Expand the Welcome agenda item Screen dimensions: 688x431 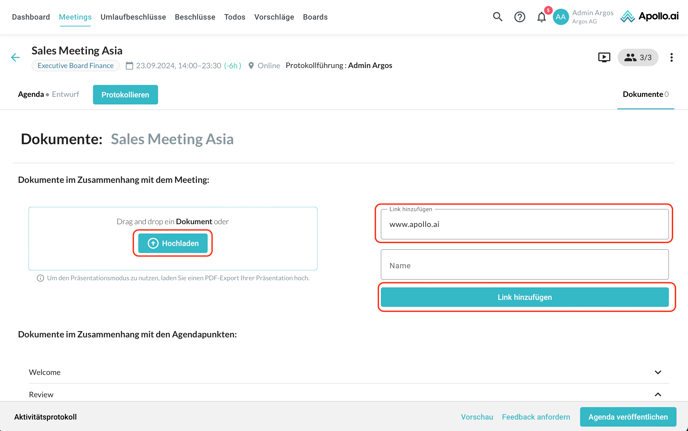[657, 372]
